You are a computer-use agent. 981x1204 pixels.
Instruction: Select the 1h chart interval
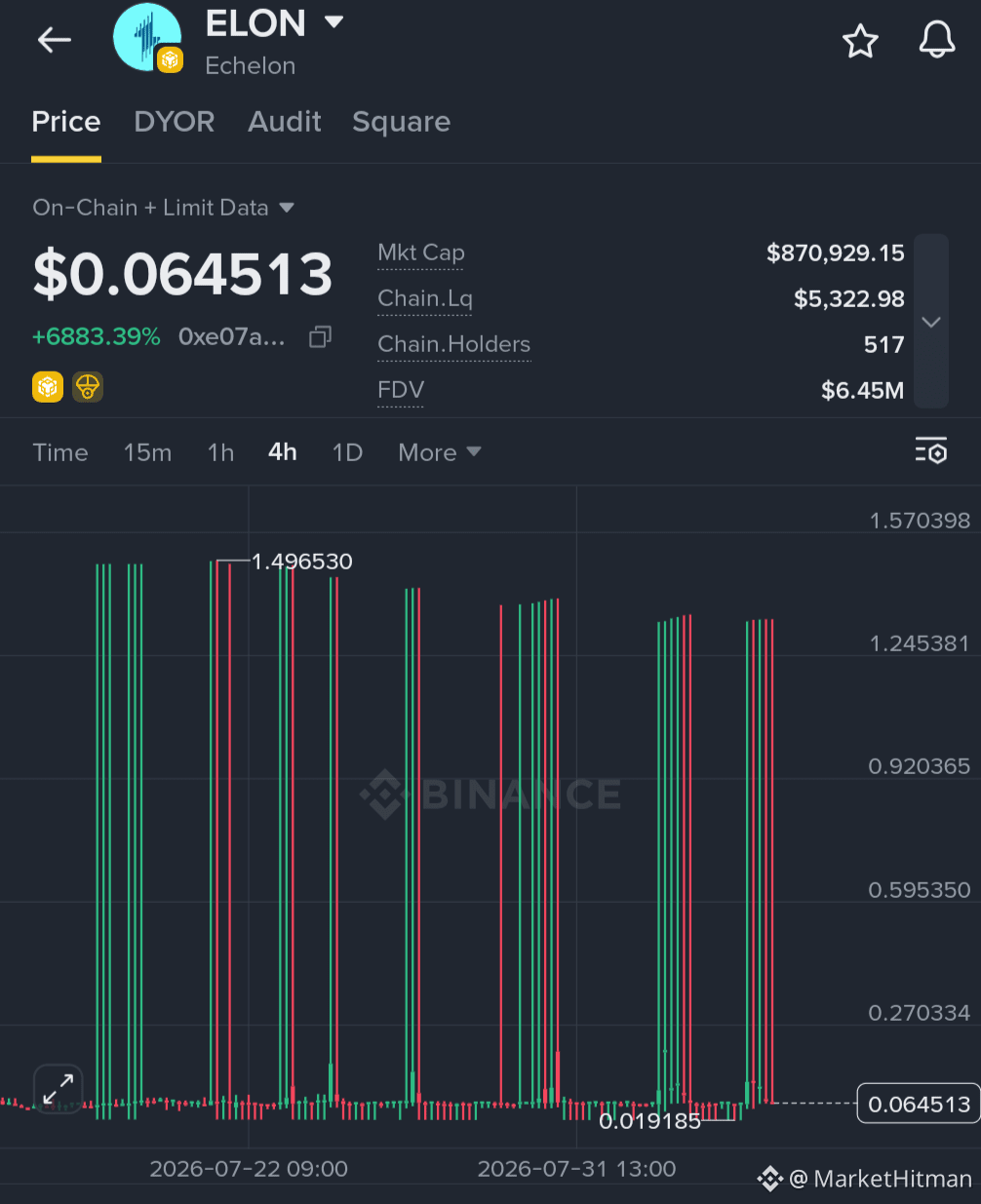(x=220, y=452)
